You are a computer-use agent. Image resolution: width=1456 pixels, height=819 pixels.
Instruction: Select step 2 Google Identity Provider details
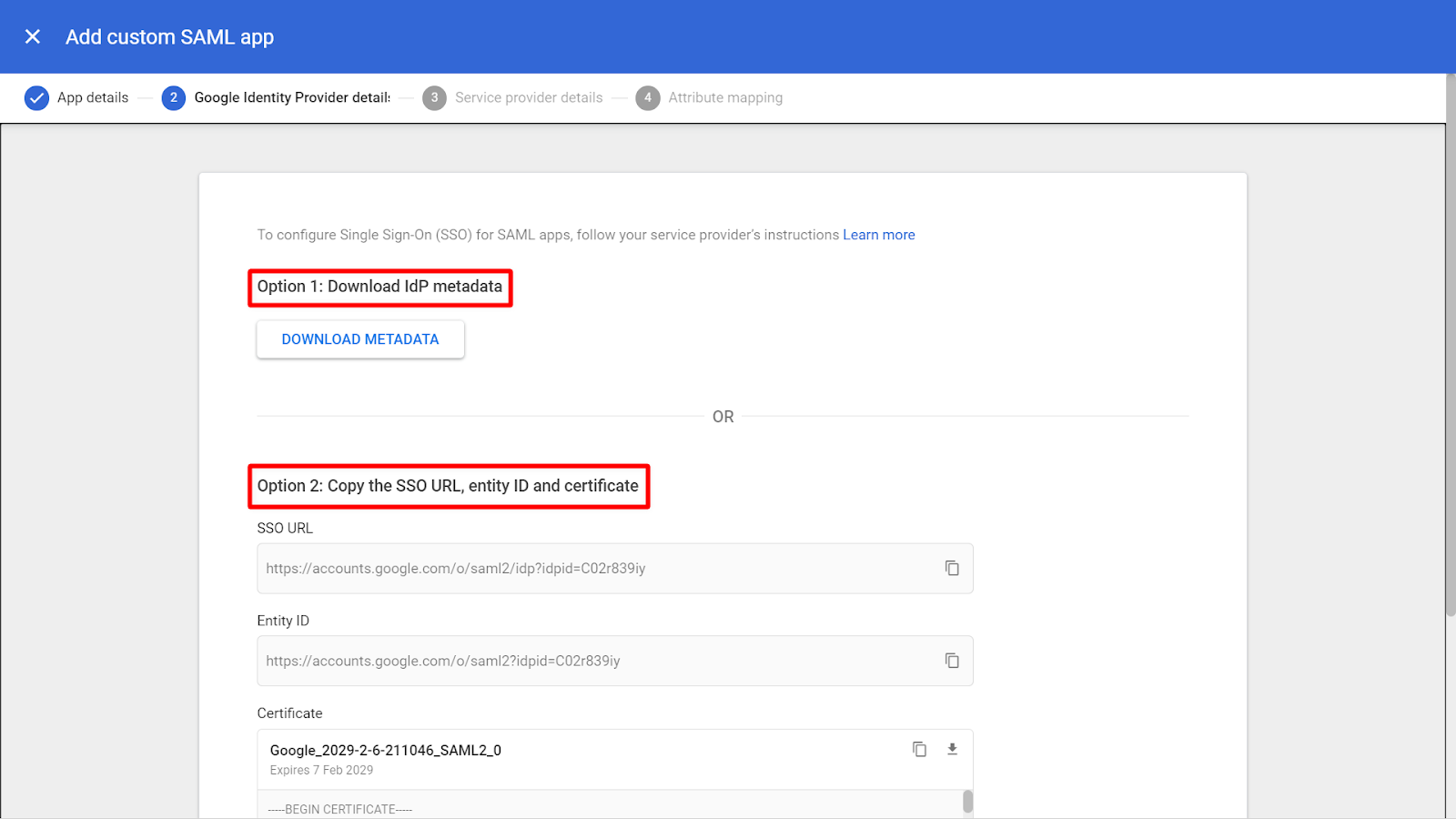tap(276, 97)
